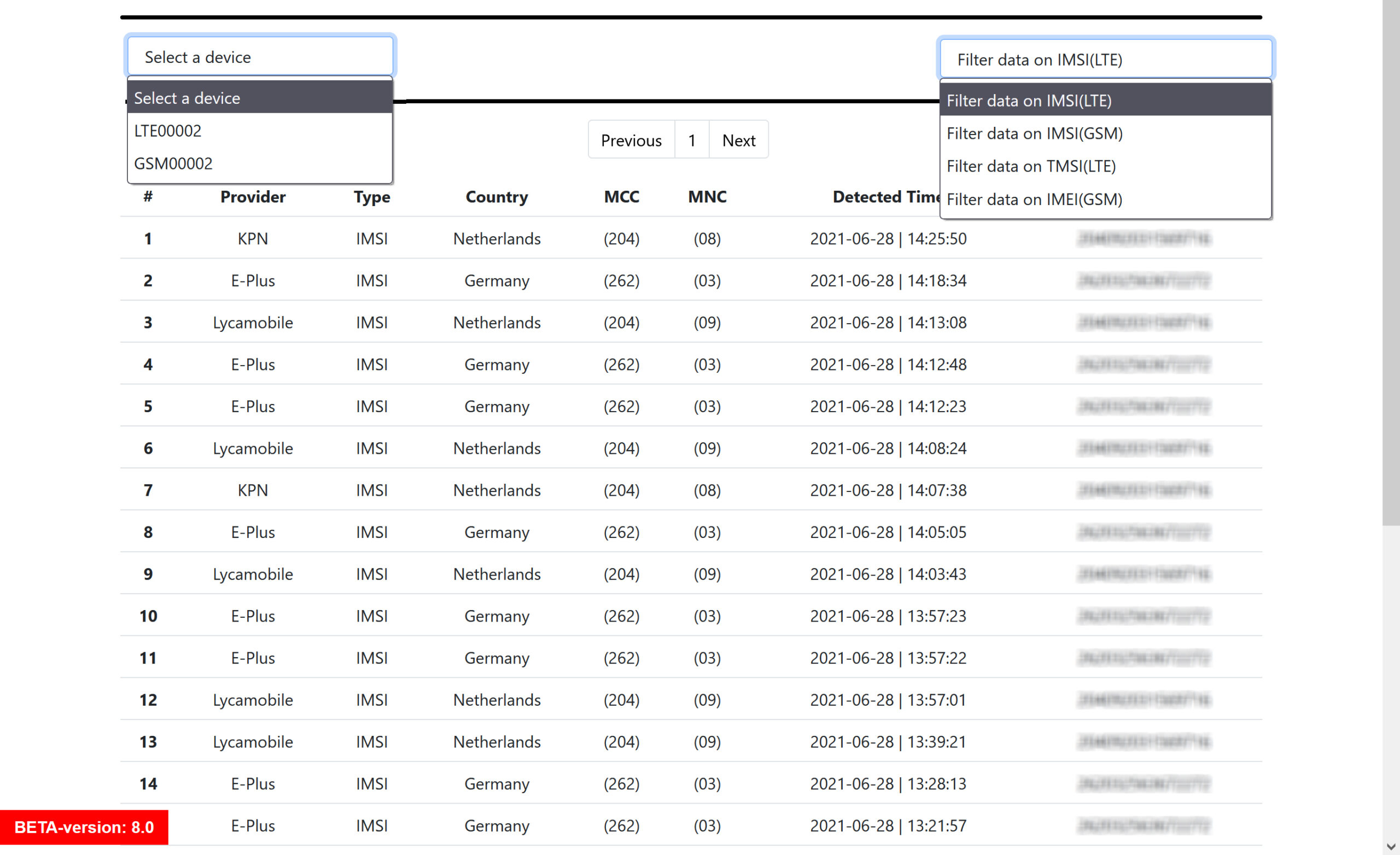Click the Country column header
This screenshot has height=855, width=1400.
click(497, 197)
